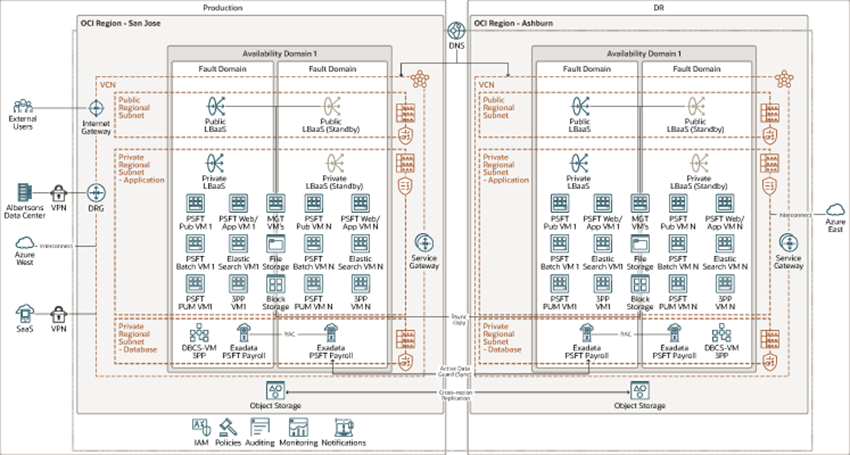The height and width of the screenshot is (455, 850).
Task: Select the Internet Gateway icon
Action: 96,108
